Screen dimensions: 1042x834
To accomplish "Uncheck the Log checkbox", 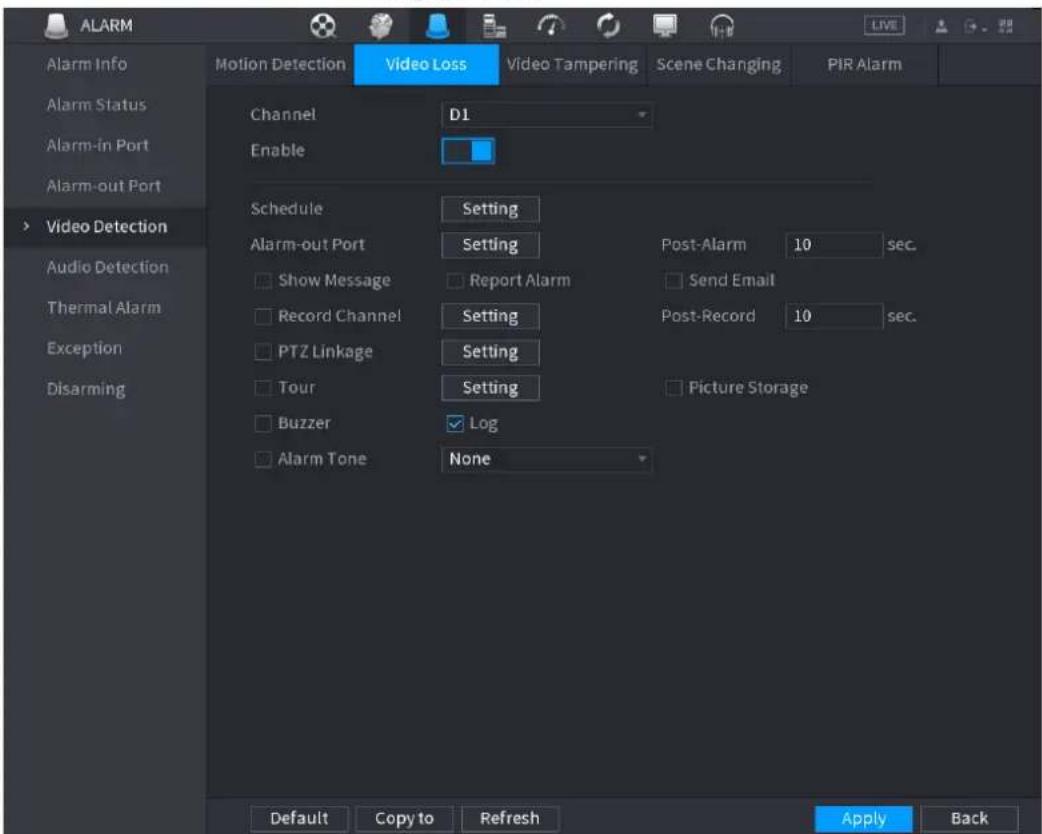I will click(455, 423).
